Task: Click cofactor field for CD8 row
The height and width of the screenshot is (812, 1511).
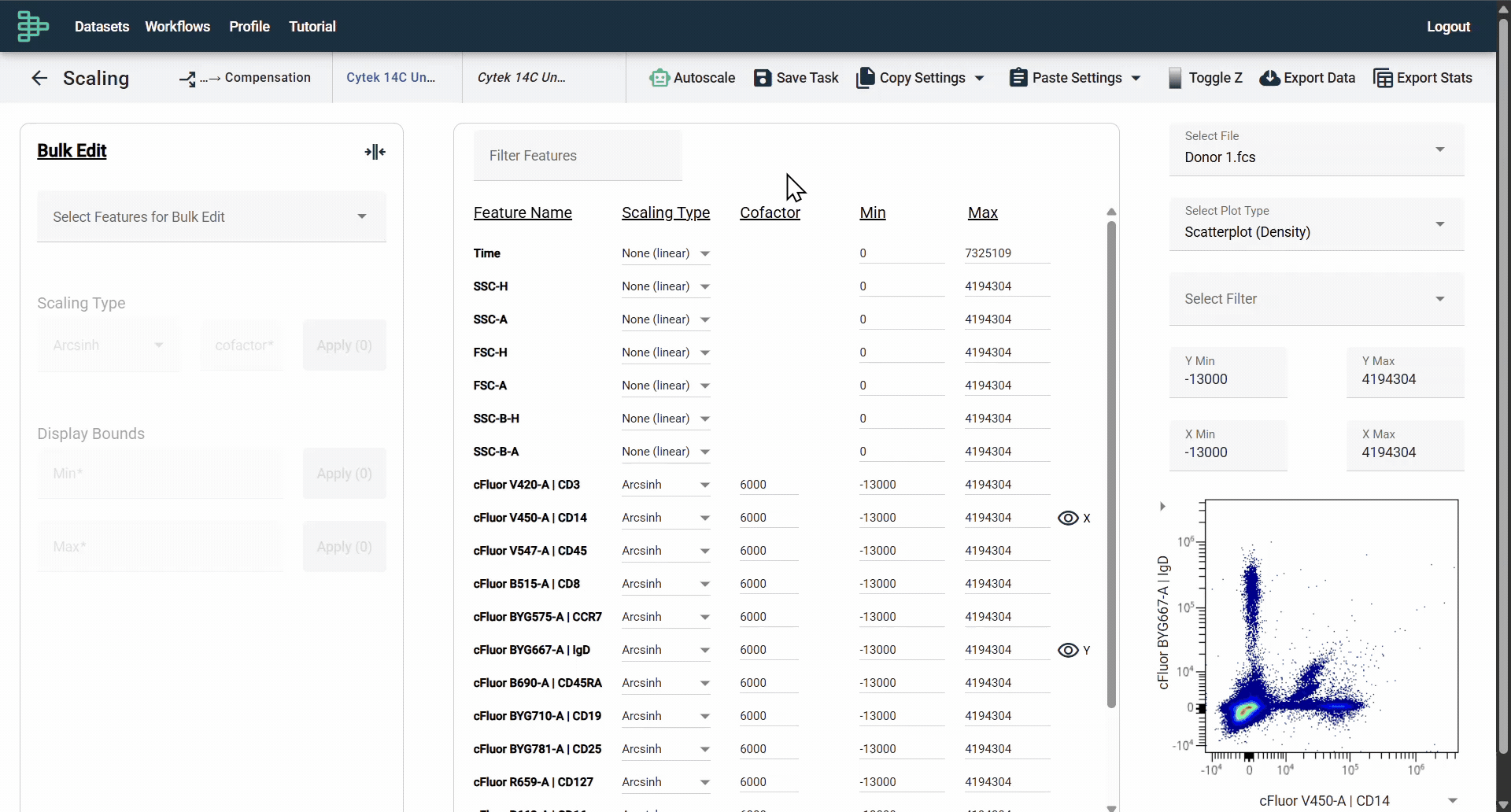Action: pos(769,584)
